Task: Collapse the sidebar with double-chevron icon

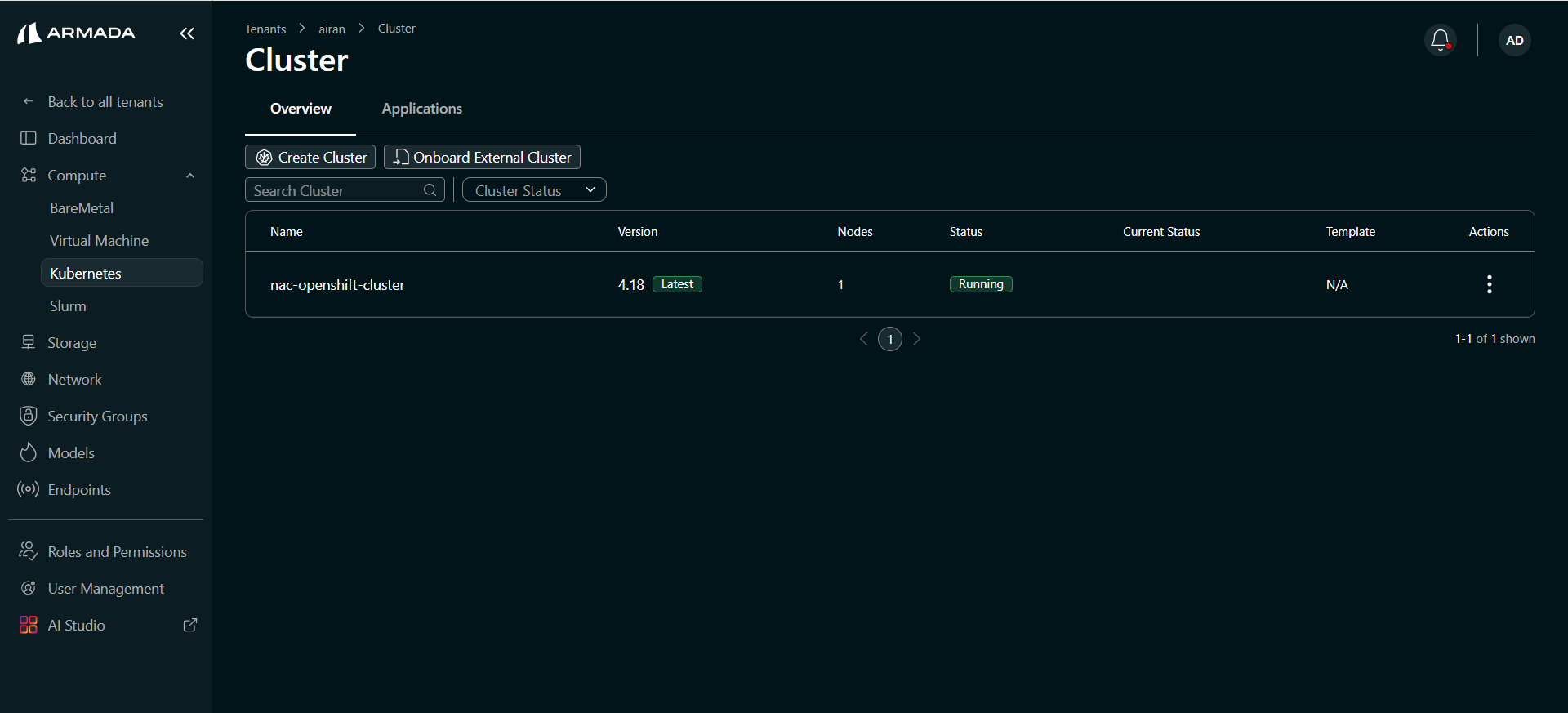Action: click(x=187, y=33)
